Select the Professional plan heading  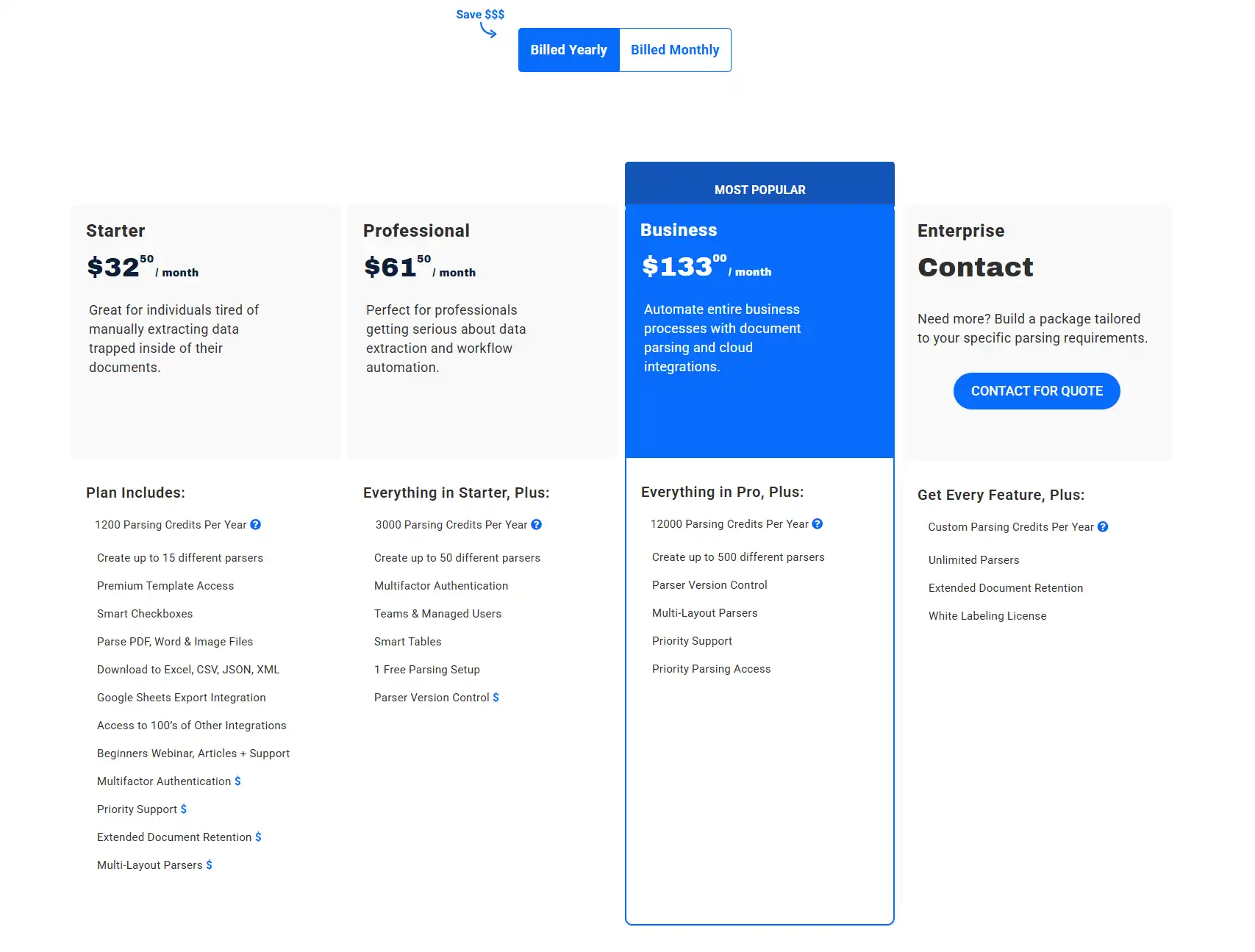(416, 231)
